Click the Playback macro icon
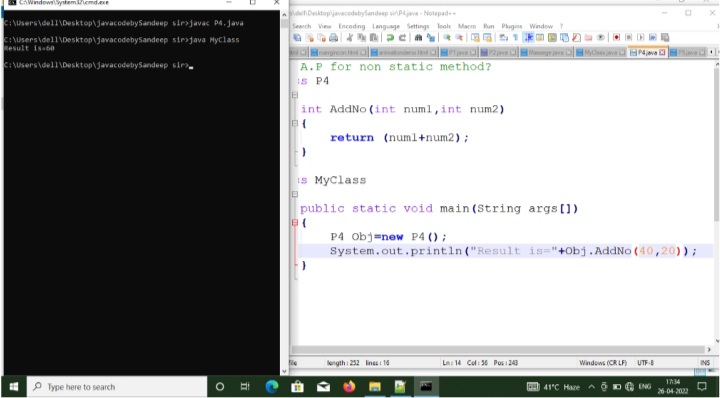 coord(640,38)
